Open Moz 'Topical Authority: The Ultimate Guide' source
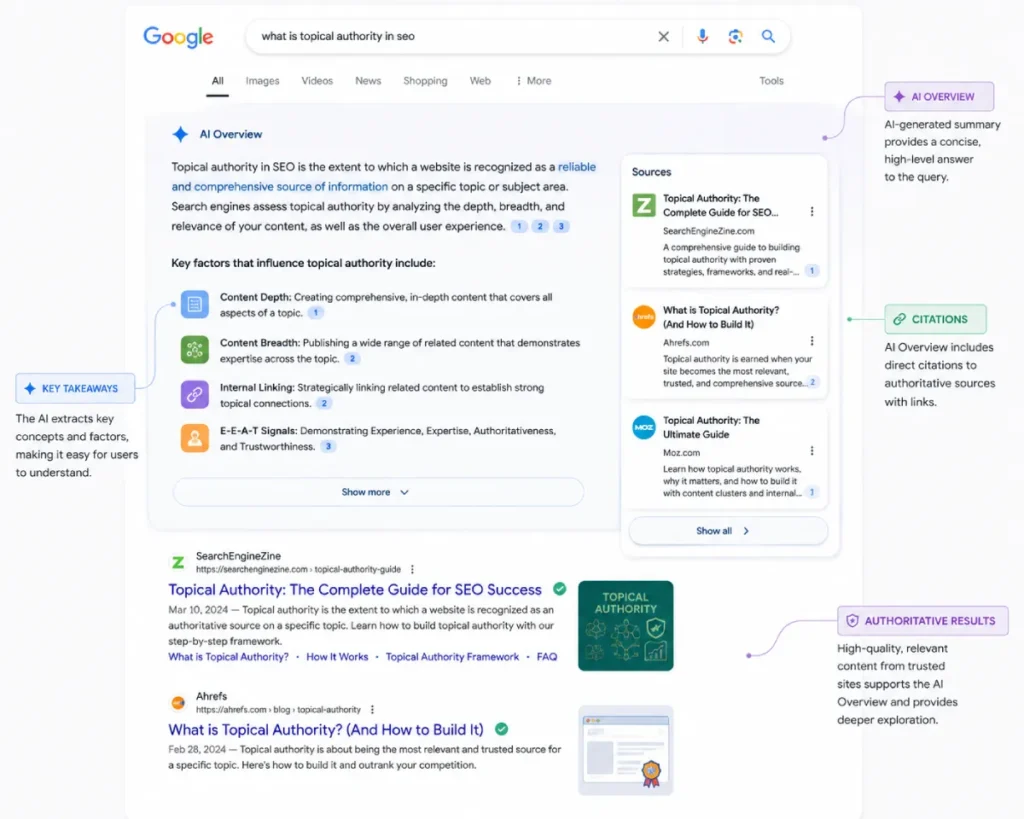 [x=711, y=427]
